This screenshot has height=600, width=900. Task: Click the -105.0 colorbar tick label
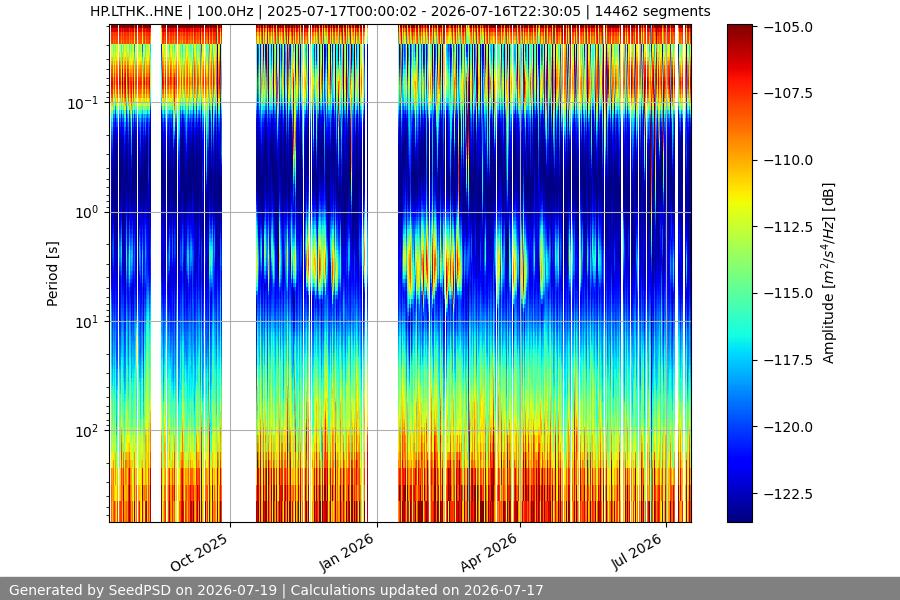point(788,27)
